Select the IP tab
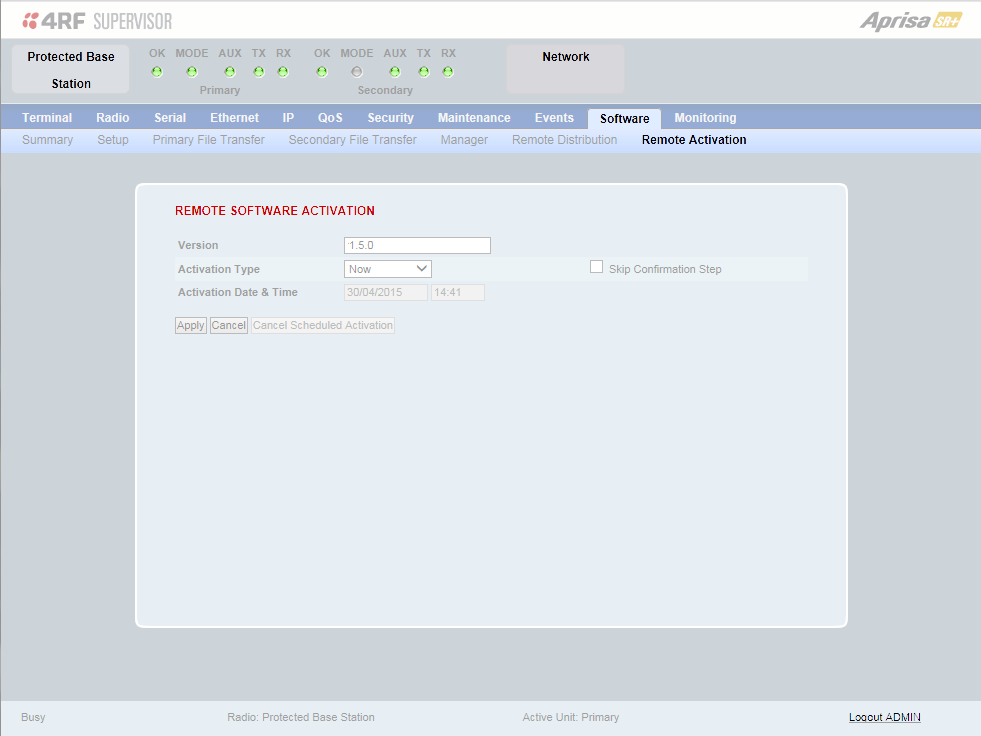The image size is (981, 736). (288, 118)
